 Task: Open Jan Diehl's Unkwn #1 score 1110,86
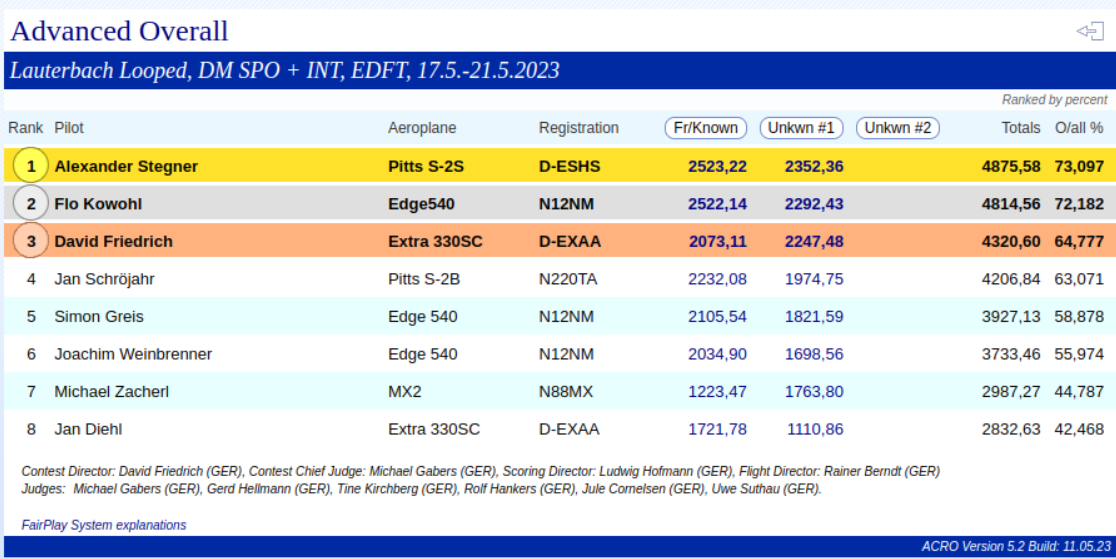[x=813, y=429]
